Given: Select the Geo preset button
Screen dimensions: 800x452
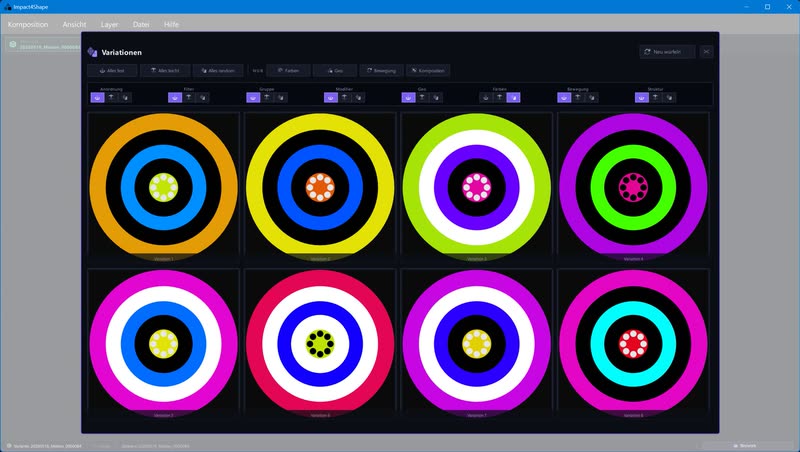Looking at the screenshot, I should click(335, 70).
